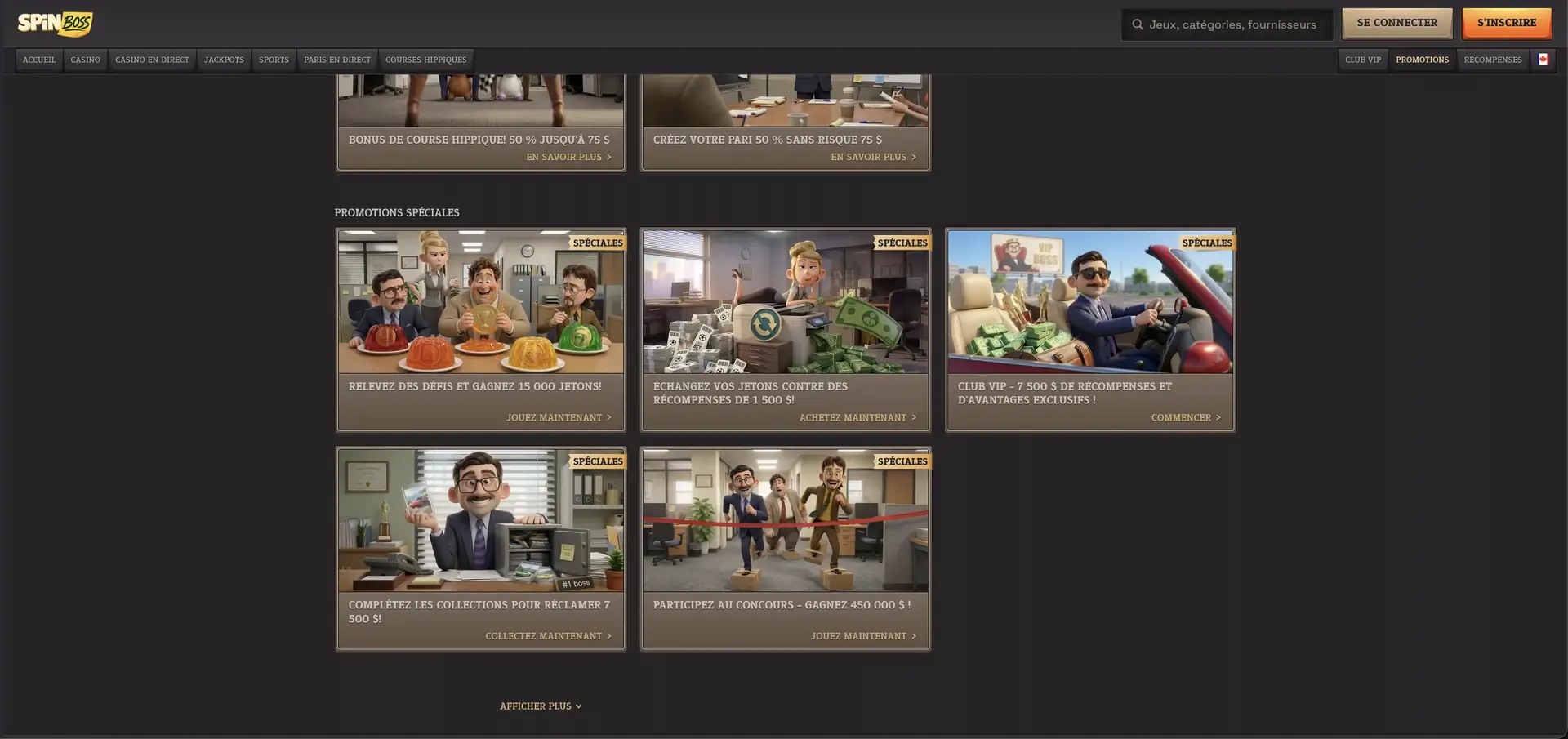This screenshot has height=739, width=1568.
Task: Click the Spéciales badge on the défis card
Action: click(598, 243)
